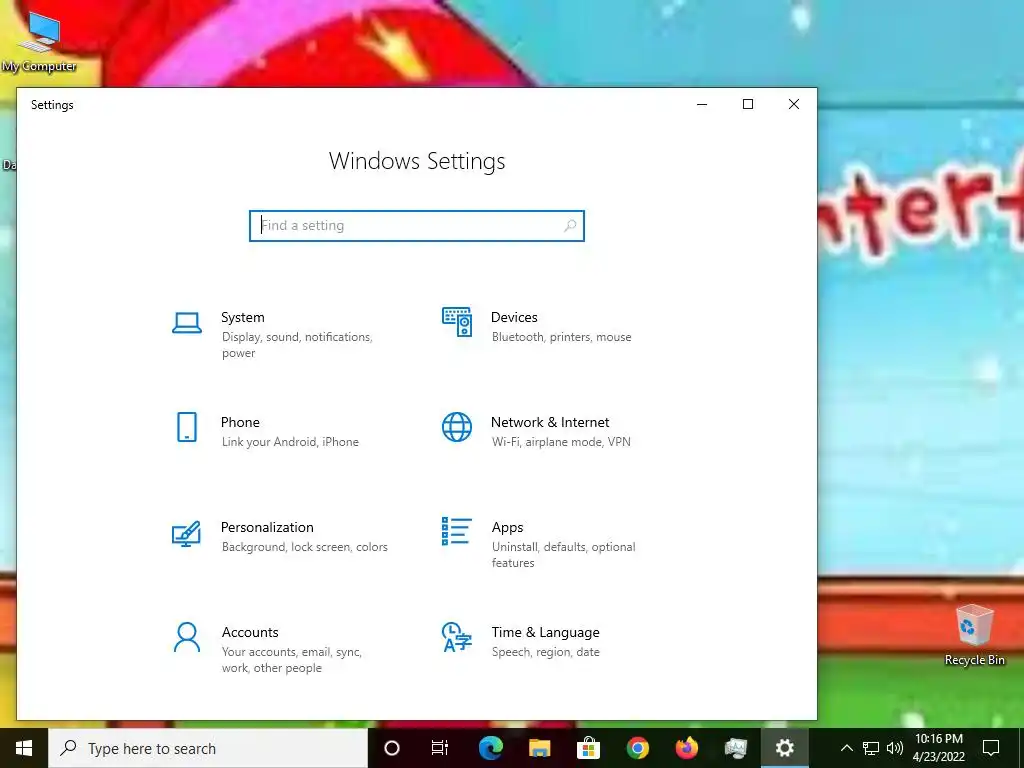This screenshot has width=1024, height=768.
Task: Open File Explorer from the taskbar
Action: [x=539, y=748]
